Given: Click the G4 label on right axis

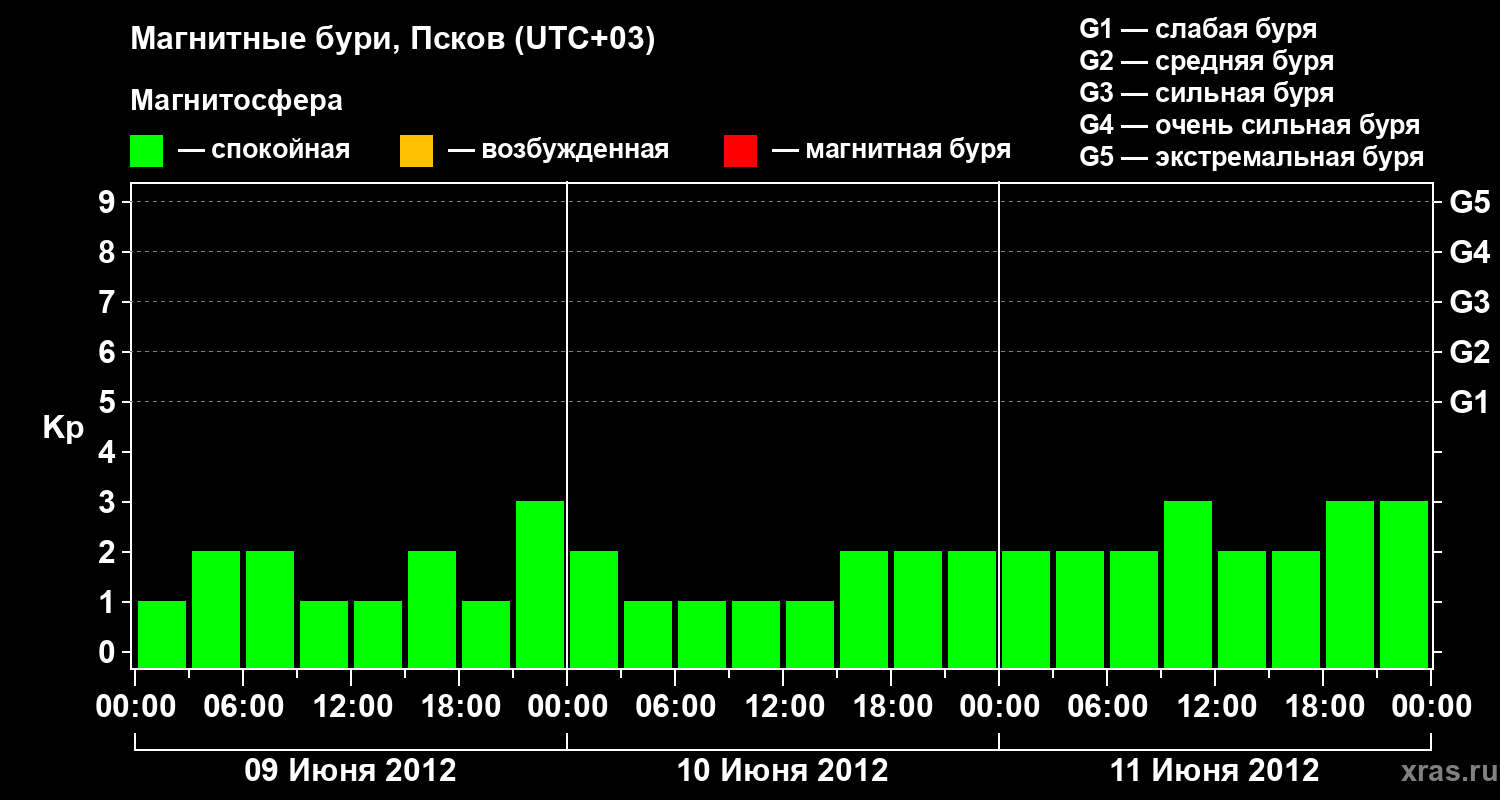Looking at the screenshot, I should (1470, 252).
